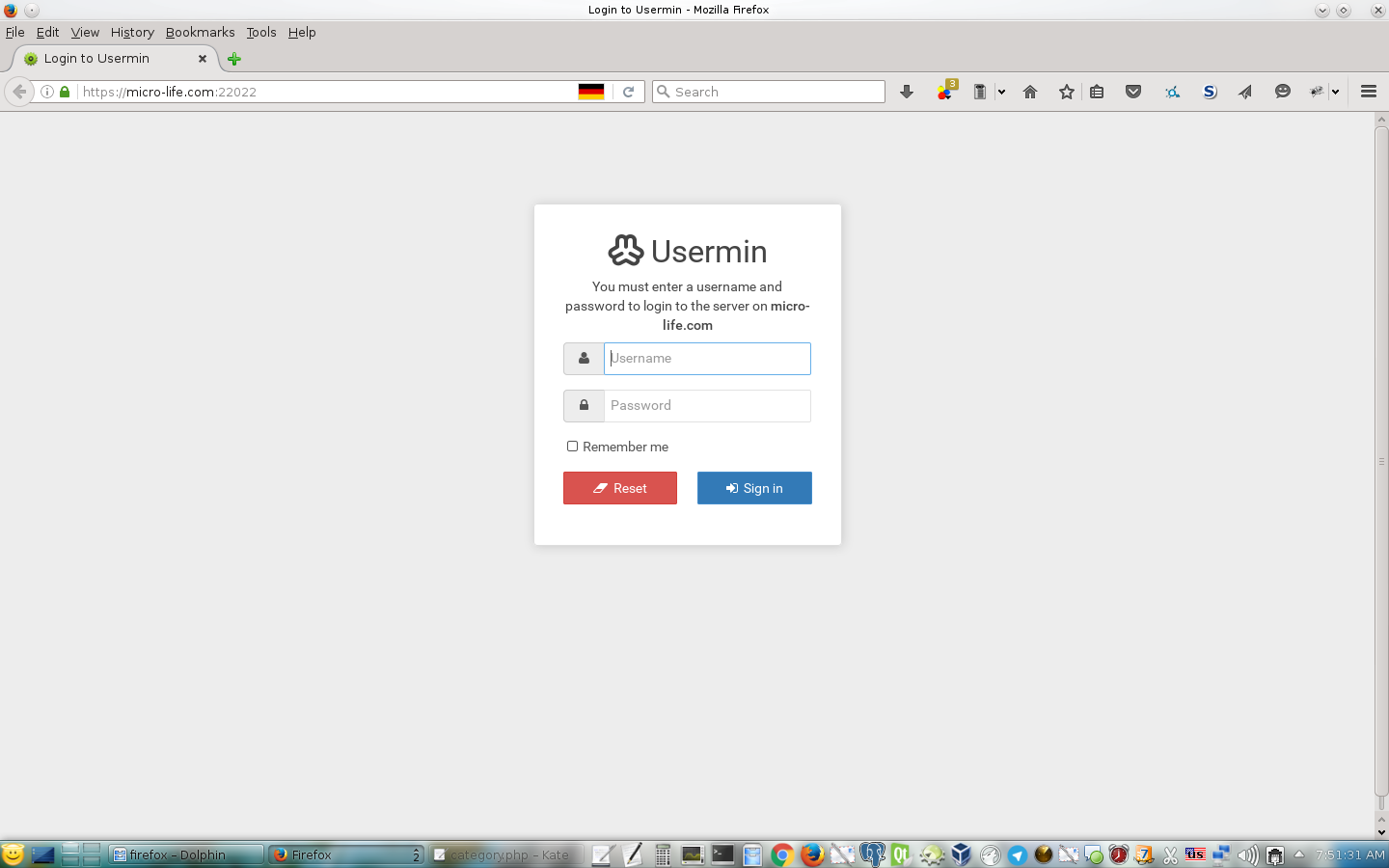This screenshot has width=1389, height=868.
Task: Click the Usermin logo heading
Action: 688,252
